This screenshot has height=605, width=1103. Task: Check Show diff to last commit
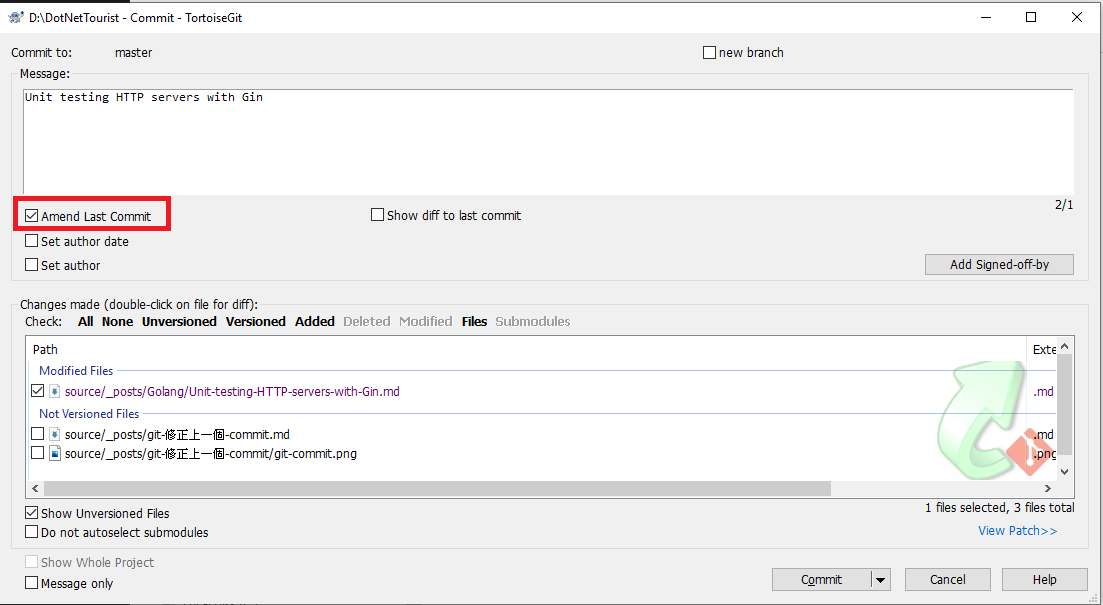pyautogui.click(x=378, y=214)
